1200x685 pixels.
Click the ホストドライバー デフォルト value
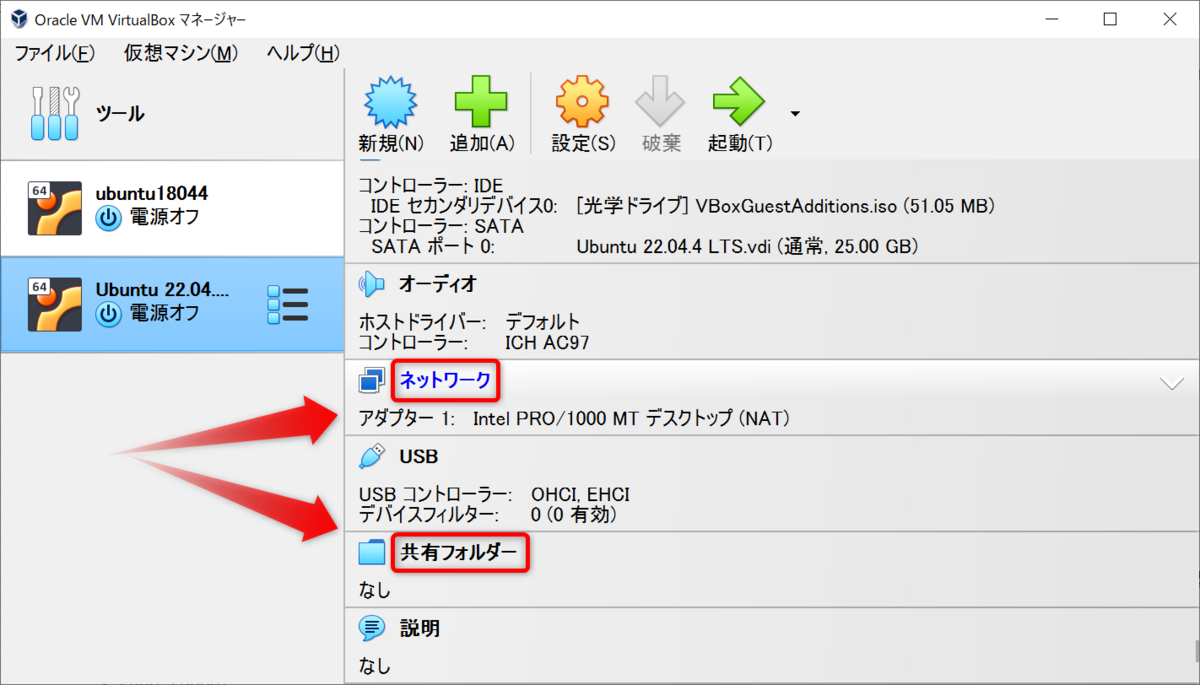coord(542,322)
